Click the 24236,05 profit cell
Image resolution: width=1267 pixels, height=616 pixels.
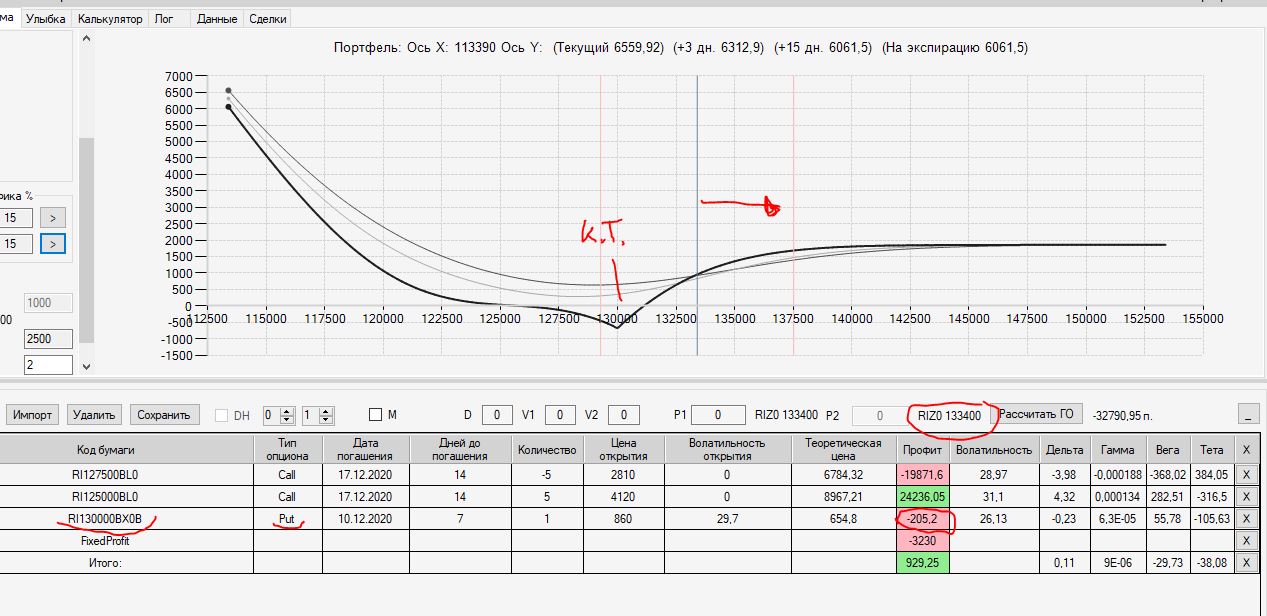pyautogui.click(x=923, y=496)
